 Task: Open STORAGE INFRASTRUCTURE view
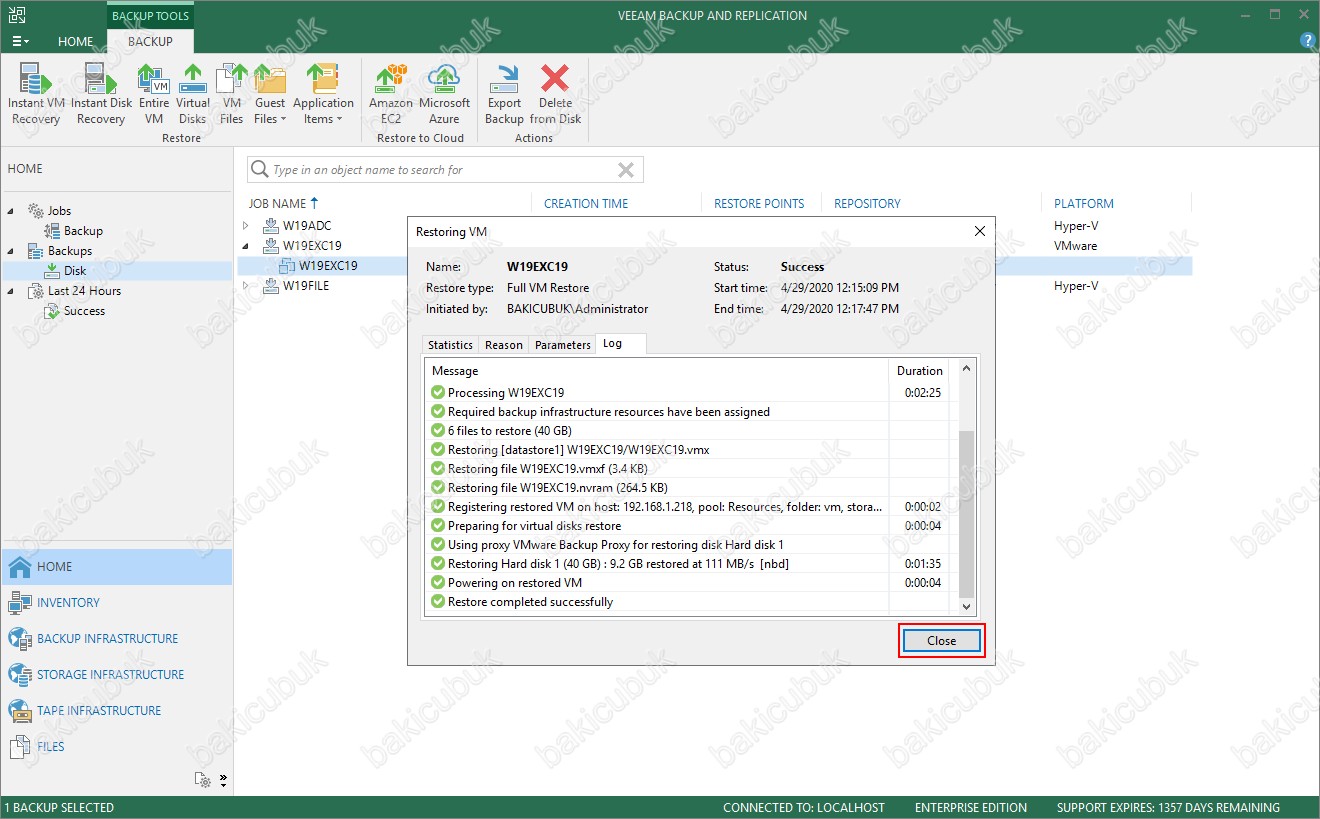coord(116,675)
